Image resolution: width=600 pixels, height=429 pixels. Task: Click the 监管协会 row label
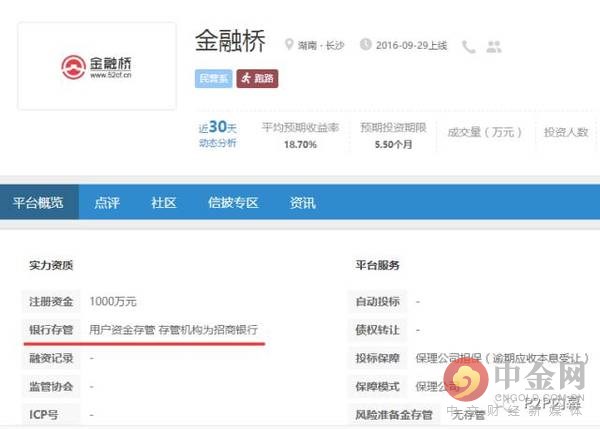point(51,387)
